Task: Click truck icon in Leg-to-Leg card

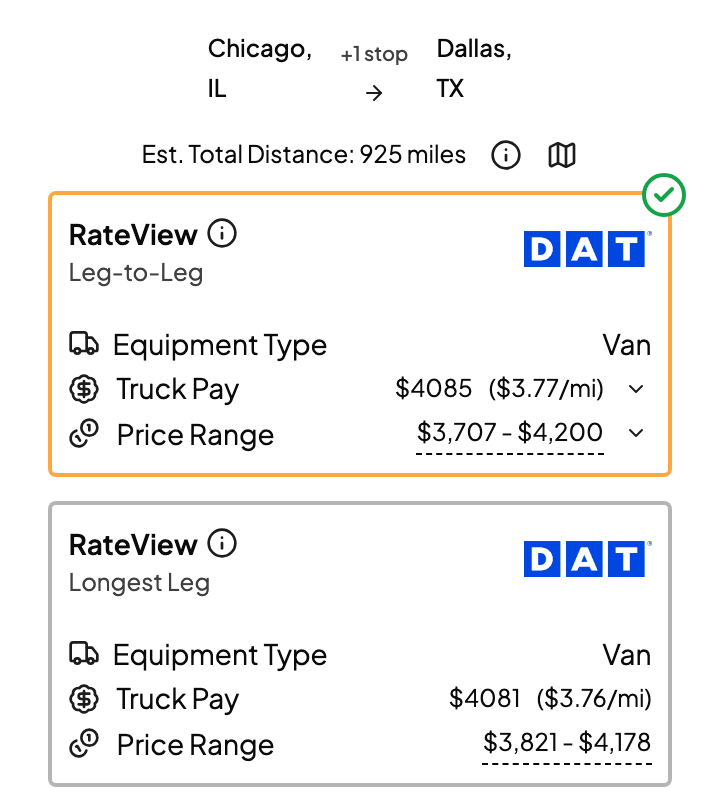Action: [x=84, y=344]
